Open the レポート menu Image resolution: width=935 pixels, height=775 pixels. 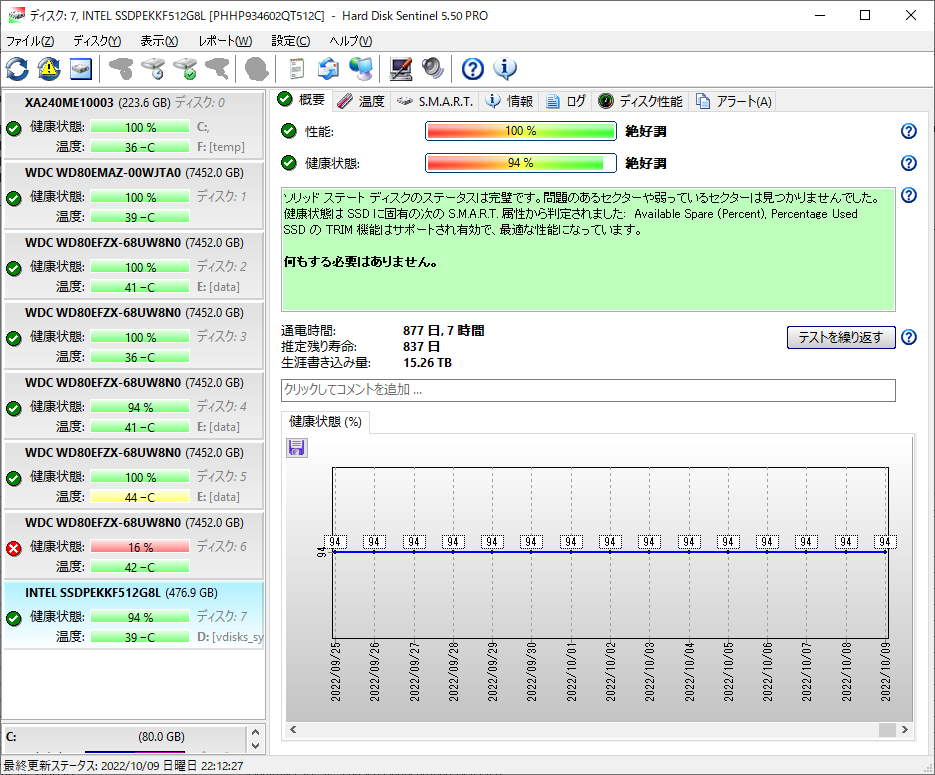point(225,41)
